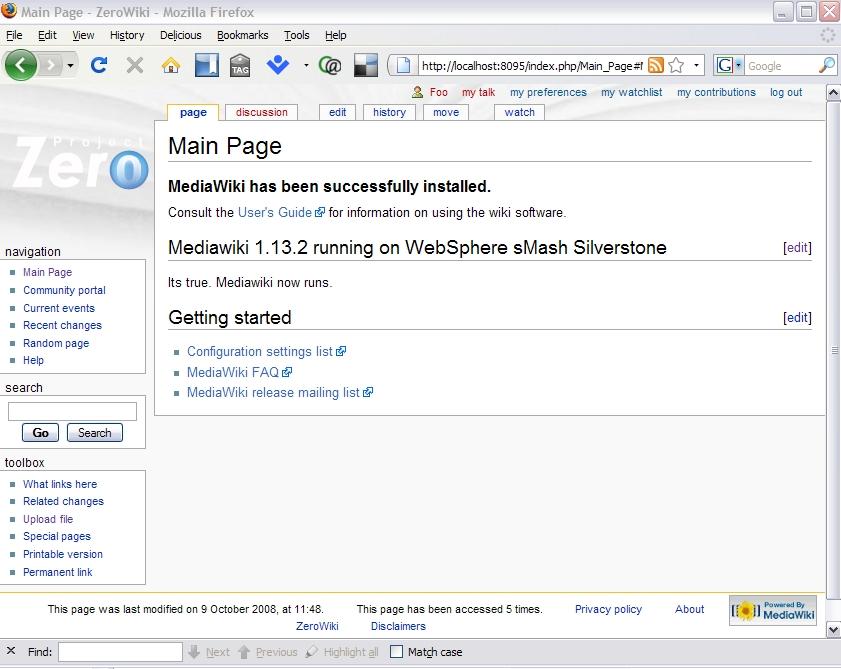Viewport: 841px width, 669px height.
Task: Open the dropdown next to the blue checkmark icon
Action: coord(306,65)
